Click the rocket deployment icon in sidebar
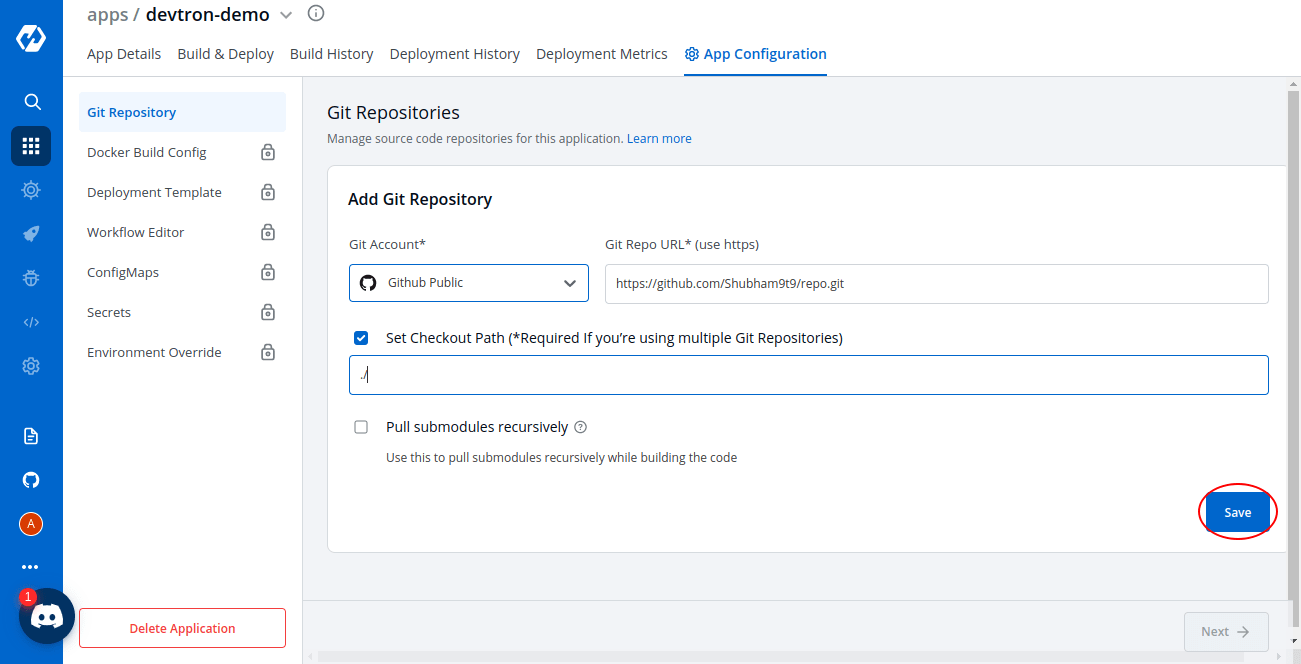The width and height of the screenshot is (1301, 664). 31,233
